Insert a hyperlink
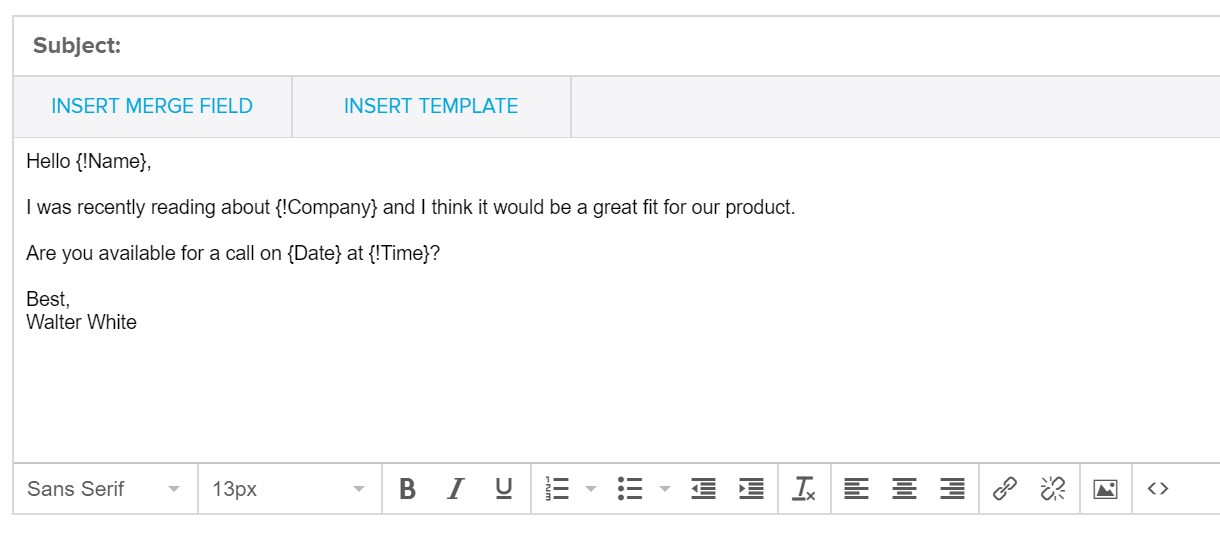 (x=1005, y=489)
